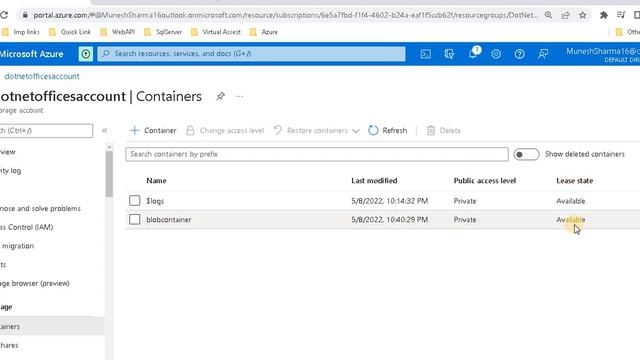Open the $logs container
Screen dimensions: 640x360
pyautogui.click(x=155, y=201)
